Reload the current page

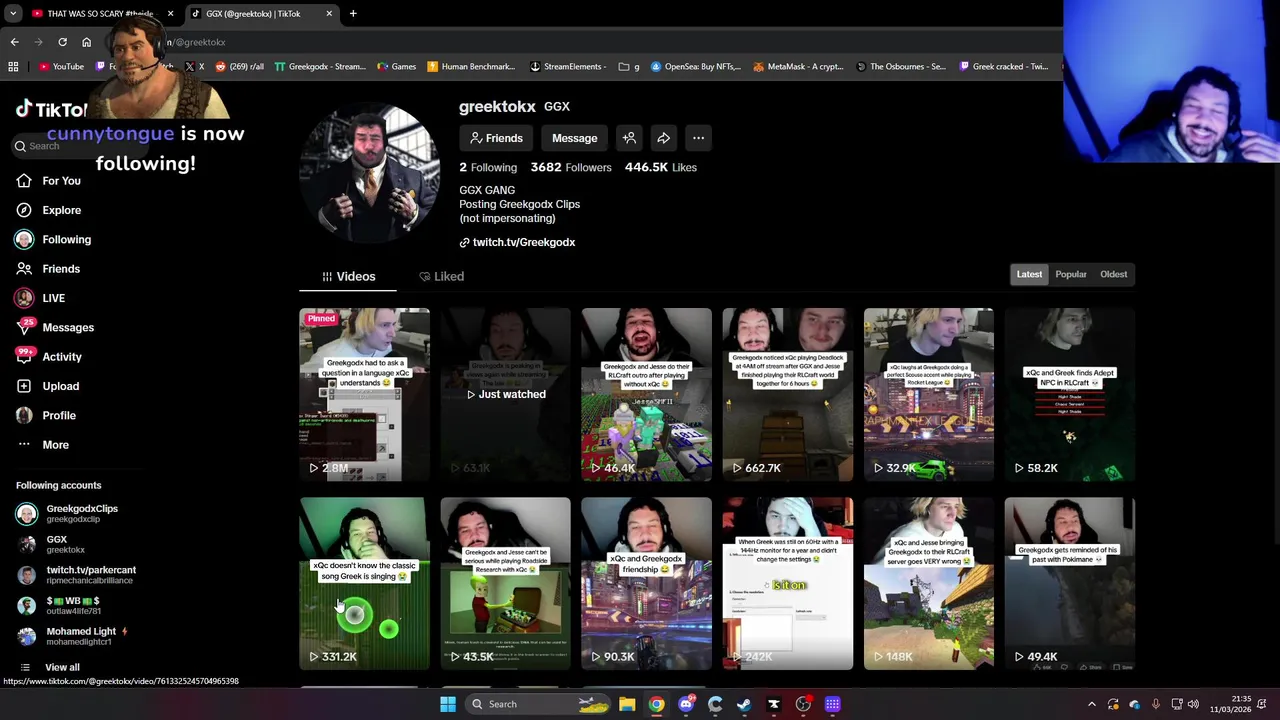pos(62,42)
